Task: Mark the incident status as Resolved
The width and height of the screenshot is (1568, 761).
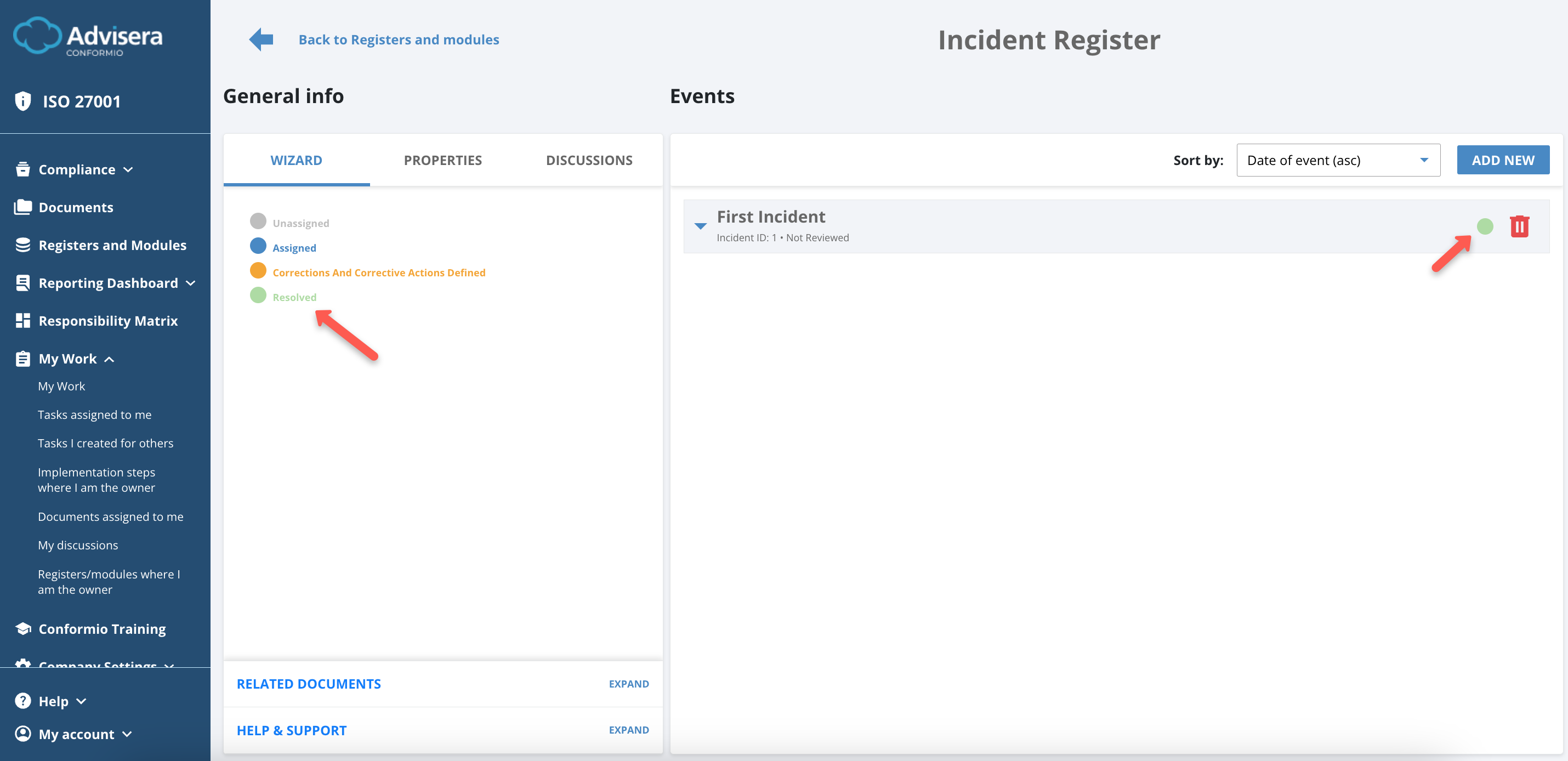Action: (x=294, y=297)
